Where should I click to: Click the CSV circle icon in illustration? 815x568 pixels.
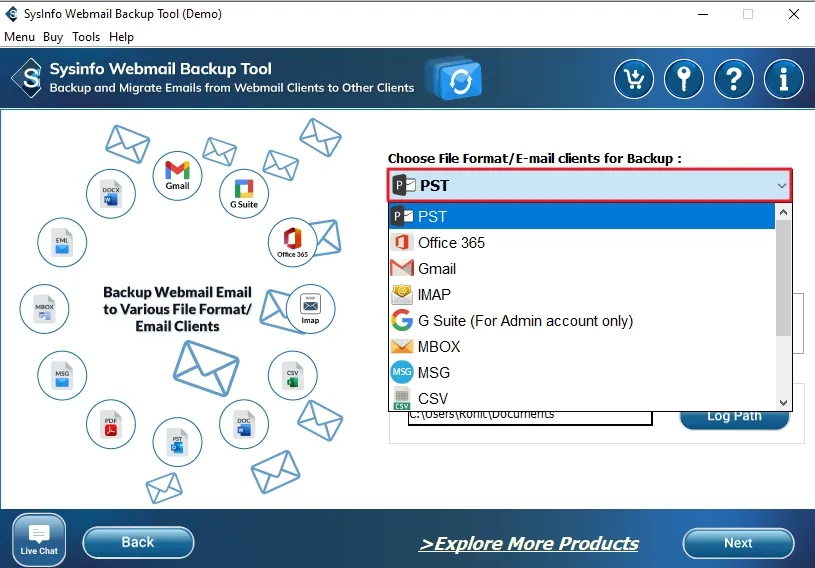point(293,375)
